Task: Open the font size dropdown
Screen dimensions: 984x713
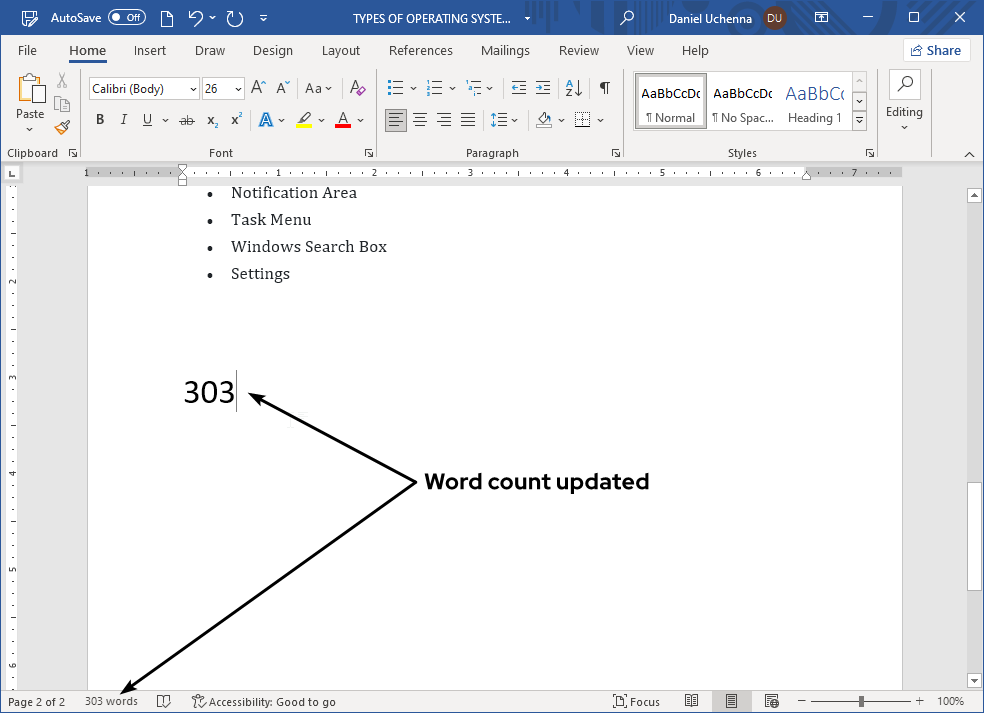Action: [x=237, y=88]
